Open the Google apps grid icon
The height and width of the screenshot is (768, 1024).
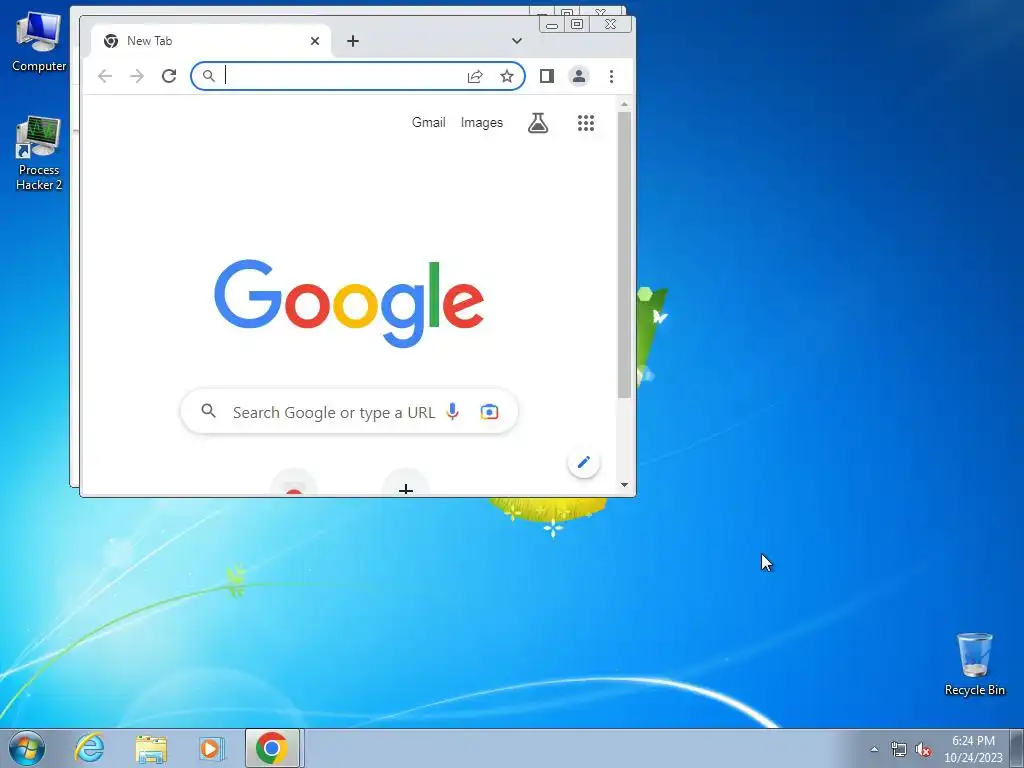tap(586, 123)
